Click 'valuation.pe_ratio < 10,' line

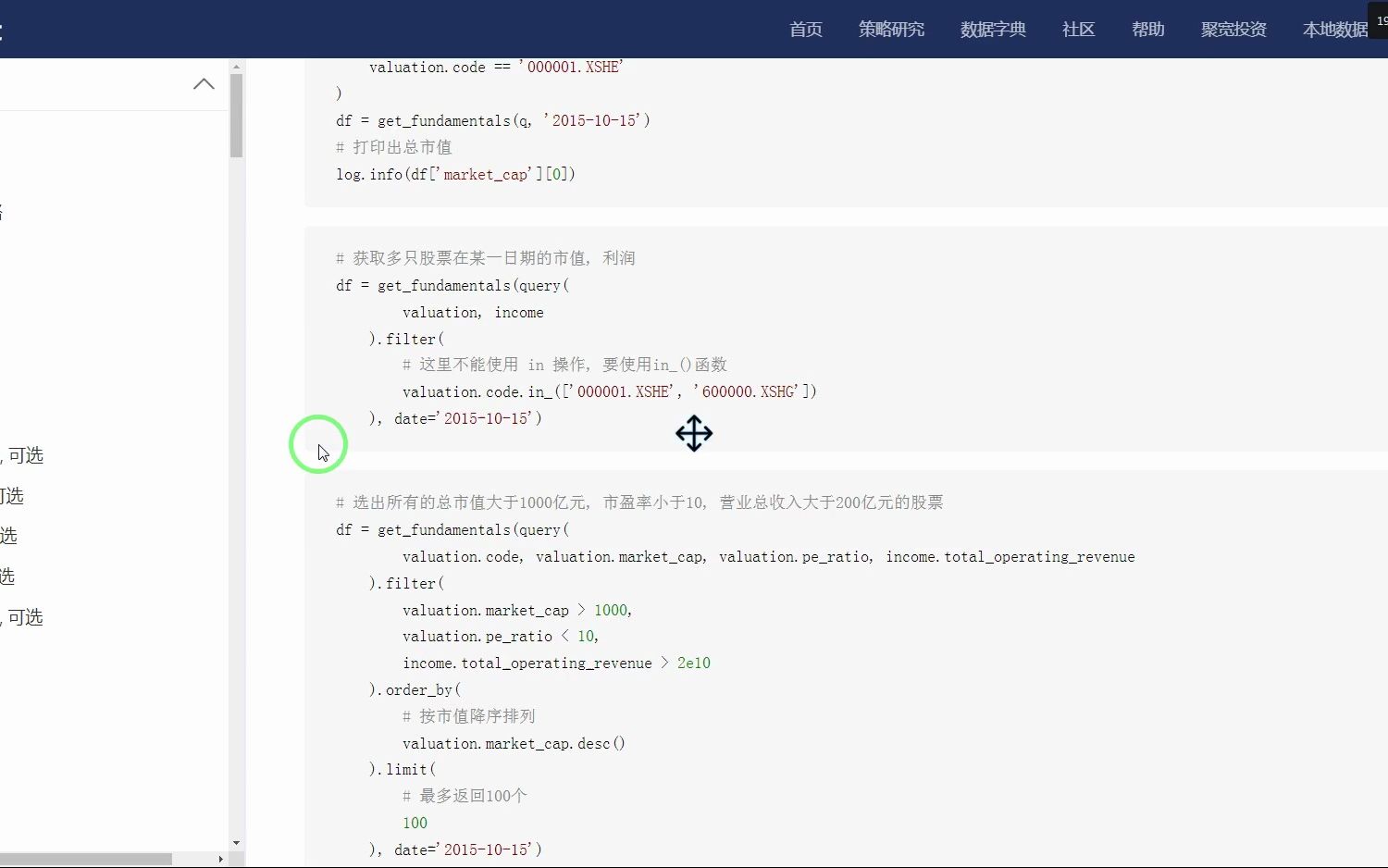click(501, 637)
